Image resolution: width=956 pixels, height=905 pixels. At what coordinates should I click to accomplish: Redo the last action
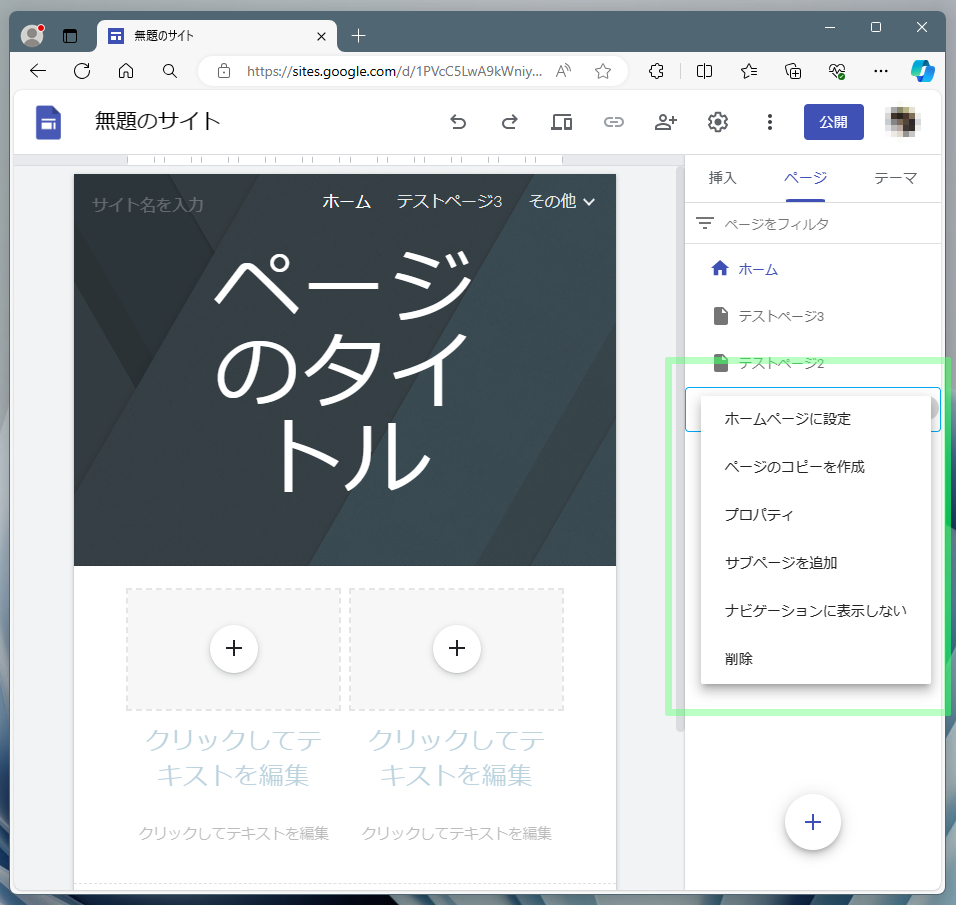pyautogui.click(x=510, y=123)
